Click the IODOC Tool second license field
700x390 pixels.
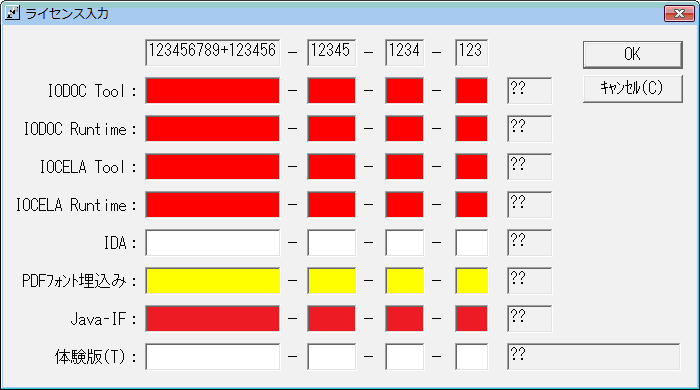tap(331, 91)
